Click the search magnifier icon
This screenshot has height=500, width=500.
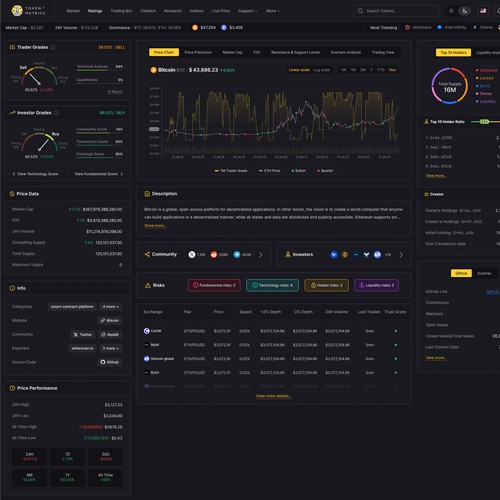[360, 11]
